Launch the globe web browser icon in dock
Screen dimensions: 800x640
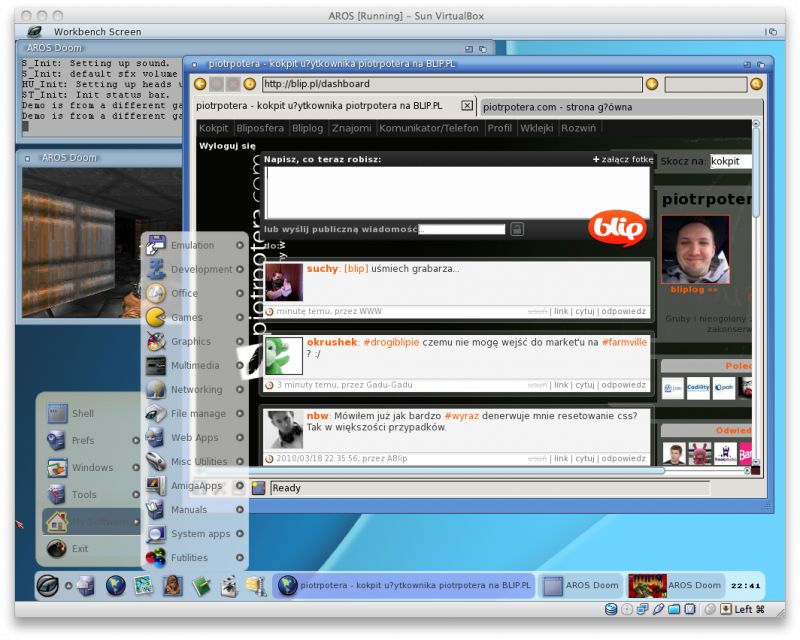pyautogui.click(x=116, y=585)
